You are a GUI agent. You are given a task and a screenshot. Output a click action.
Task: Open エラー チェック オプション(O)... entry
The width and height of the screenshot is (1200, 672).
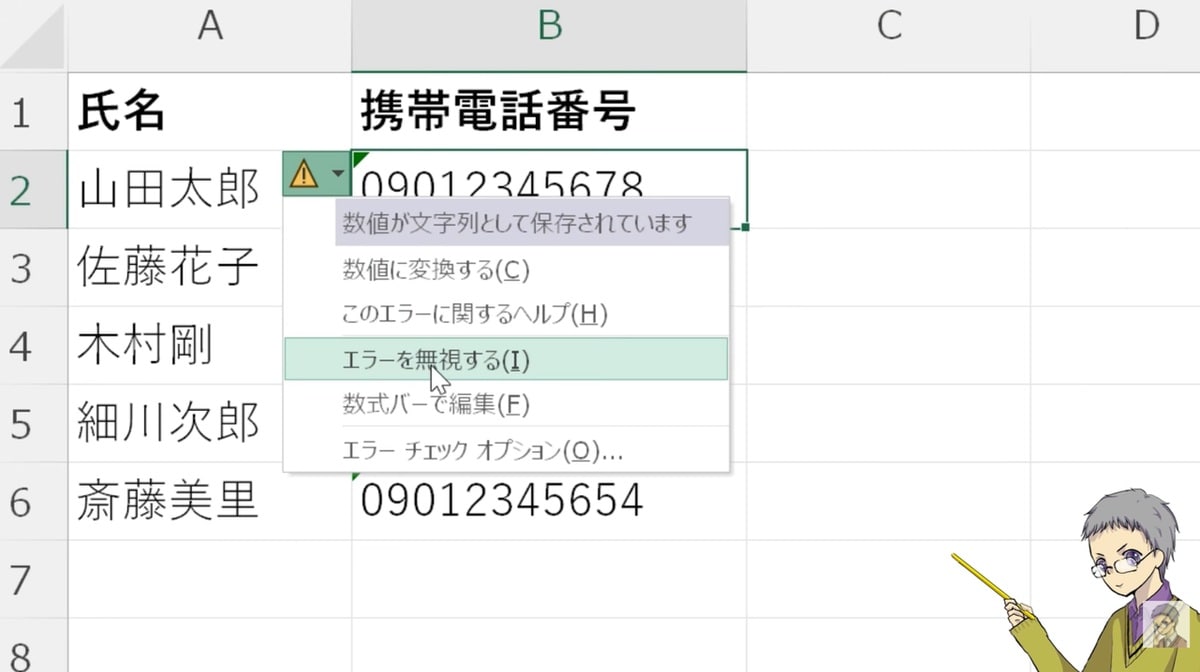[506, 450]
